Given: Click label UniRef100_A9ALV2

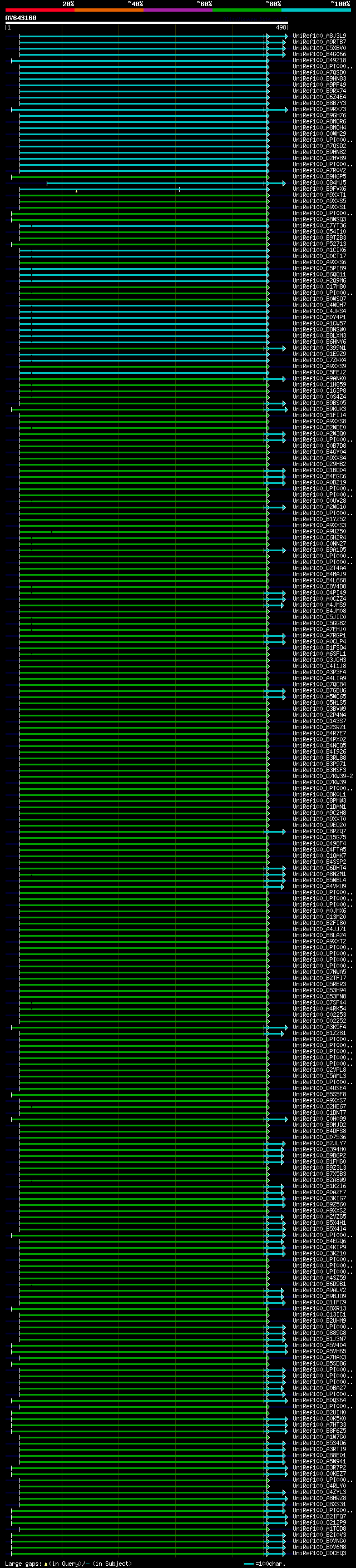Looking at the screenshot, I should click(319, 1290).
